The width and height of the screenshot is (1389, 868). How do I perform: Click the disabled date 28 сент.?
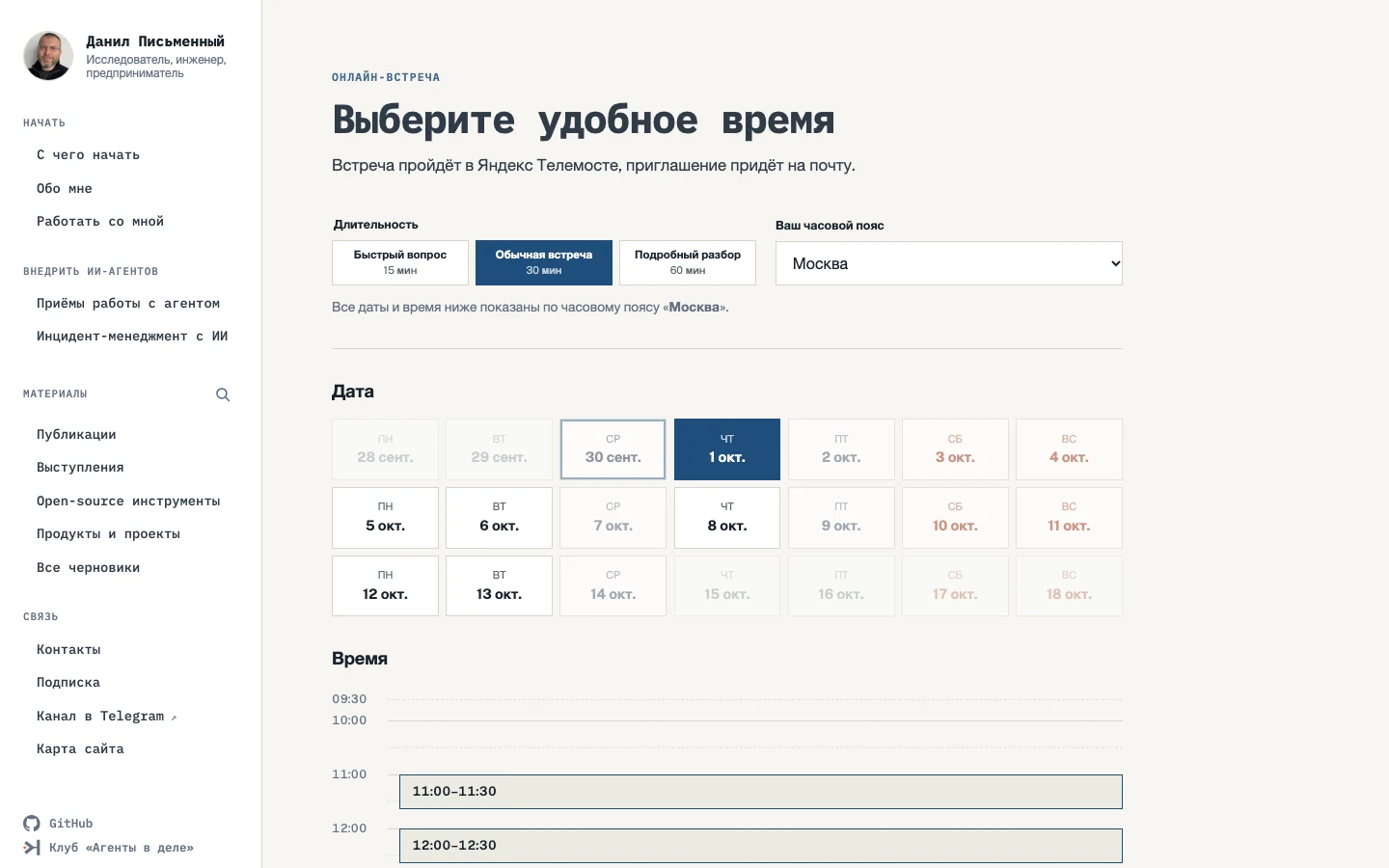[385, 449]
